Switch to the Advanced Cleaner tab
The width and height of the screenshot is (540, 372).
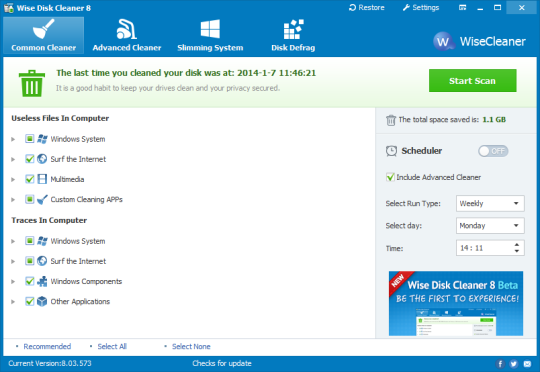(127, 35)
